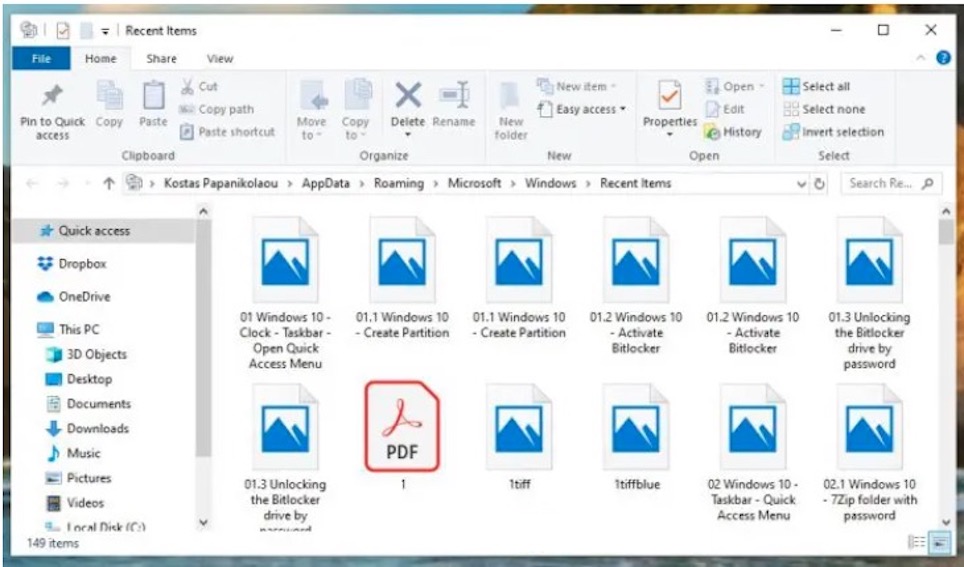The width and height of the screenshot is (964, 567).
Task: Expand the address bar history dropdown
Action: (x=801, y=184)
